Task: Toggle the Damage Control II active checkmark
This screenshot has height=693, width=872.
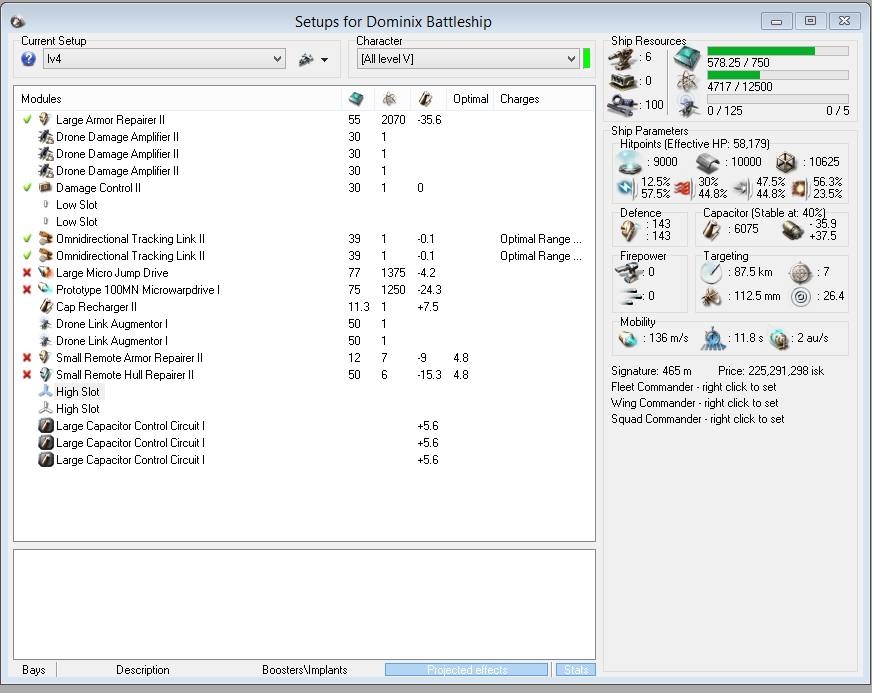Action: click(27, 187)
